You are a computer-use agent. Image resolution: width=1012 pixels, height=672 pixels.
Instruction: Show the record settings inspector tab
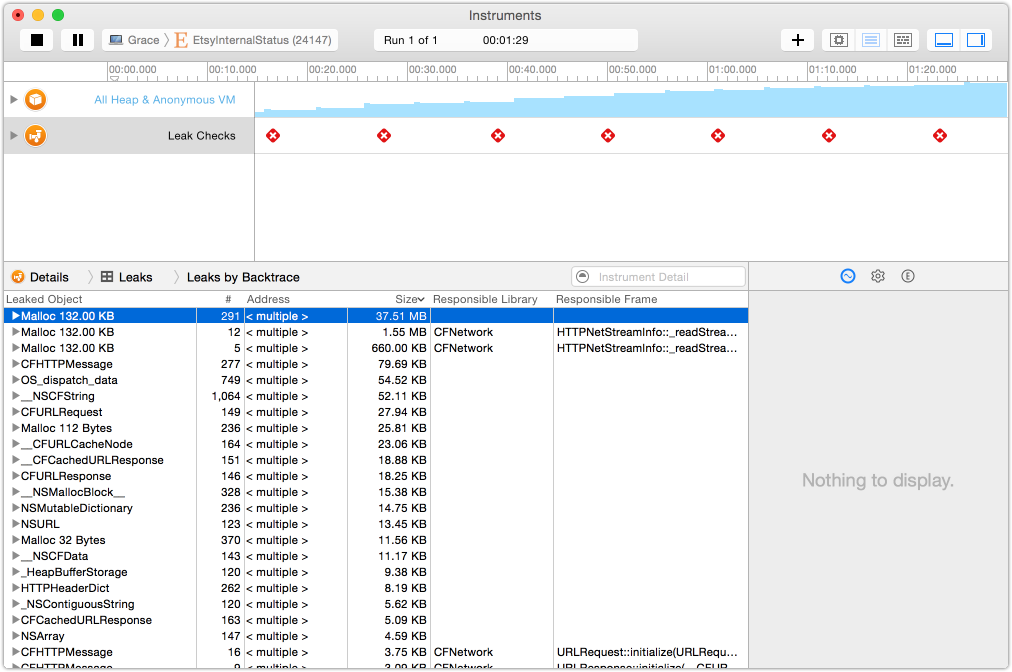(x=848, y=276)
